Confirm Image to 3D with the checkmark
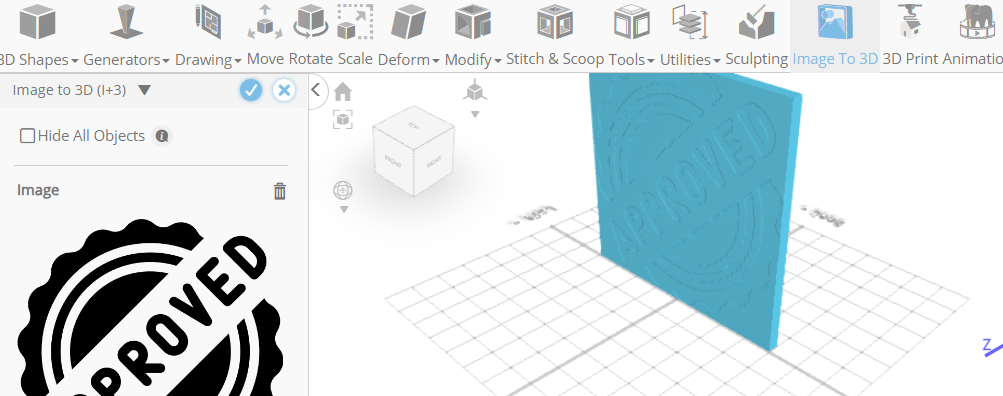 (251, 90)
